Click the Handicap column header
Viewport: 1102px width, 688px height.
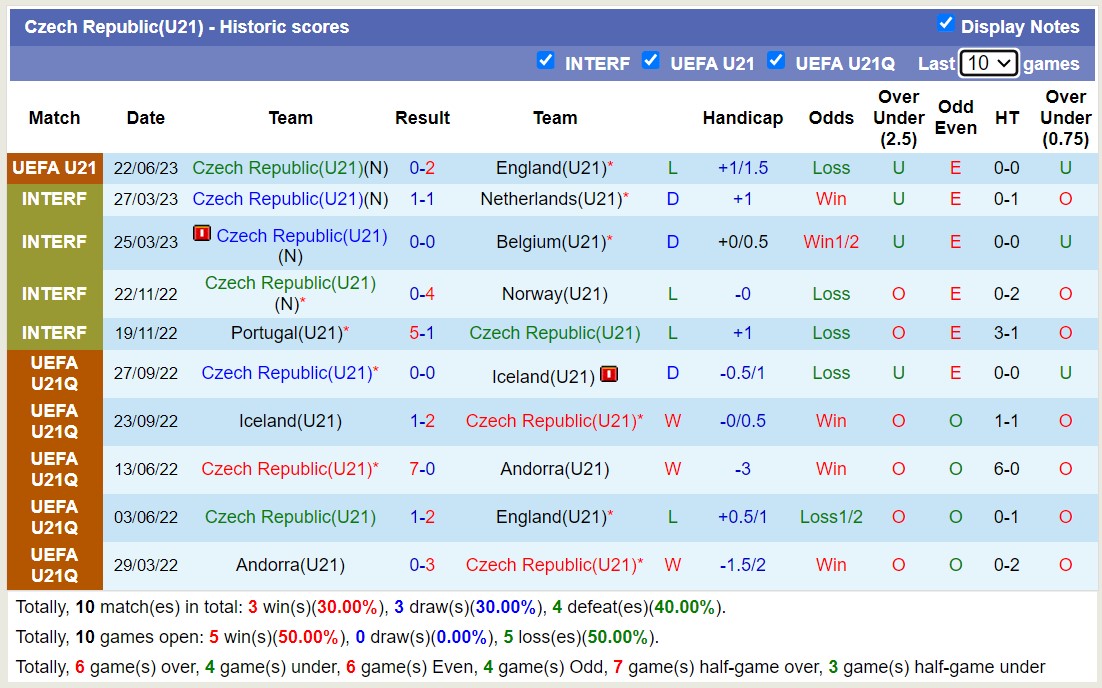[x=743, y=118]
